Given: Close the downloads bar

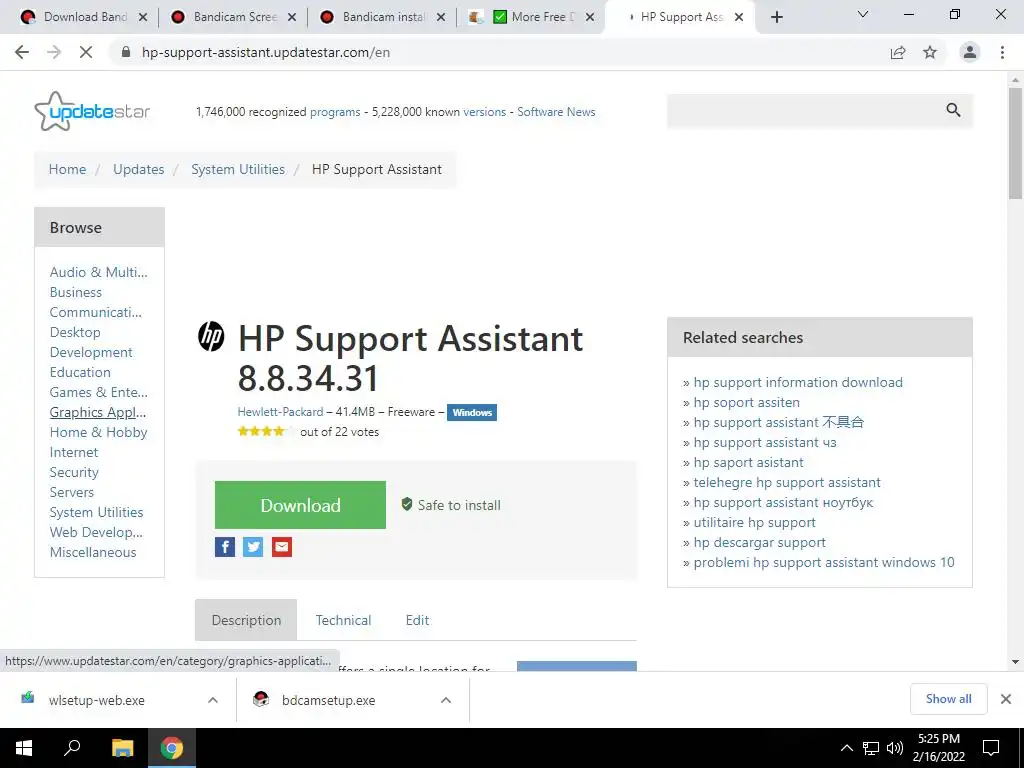Looking at the screenshot, I should [1006, 699].
